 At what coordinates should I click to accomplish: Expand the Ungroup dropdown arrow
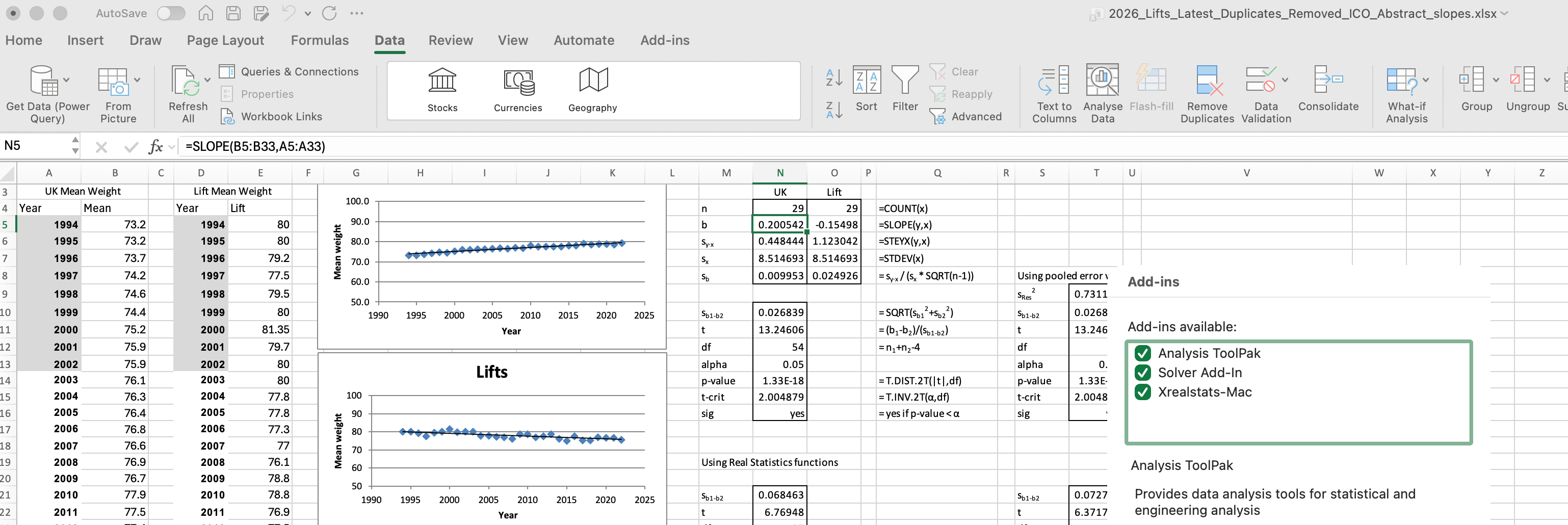pos(1546,80)
